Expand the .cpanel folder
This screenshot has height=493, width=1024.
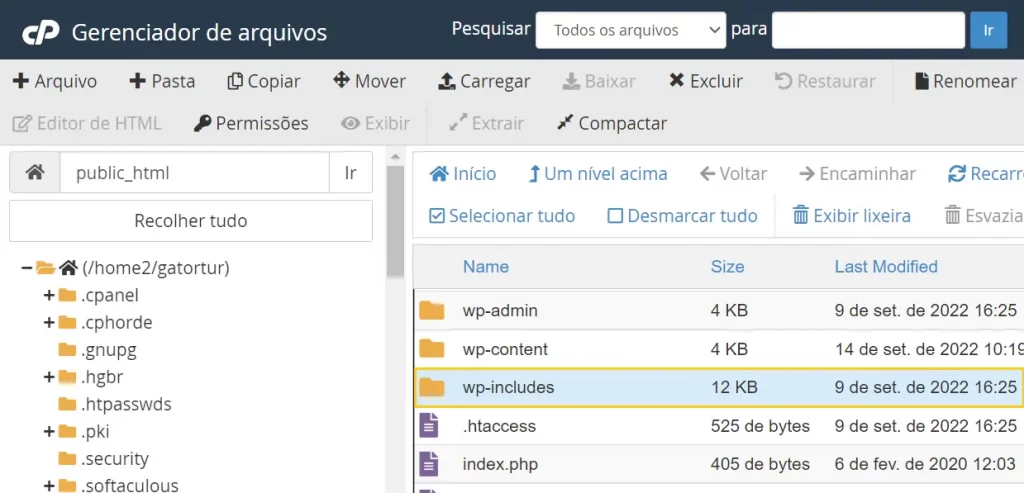coord(48,295)
